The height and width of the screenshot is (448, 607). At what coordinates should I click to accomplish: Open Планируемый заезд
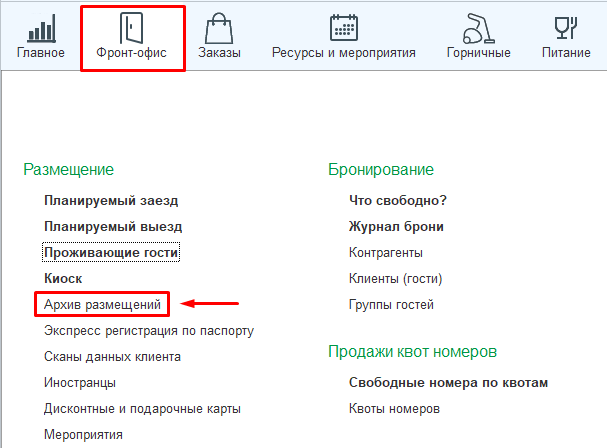pos(111,201)
